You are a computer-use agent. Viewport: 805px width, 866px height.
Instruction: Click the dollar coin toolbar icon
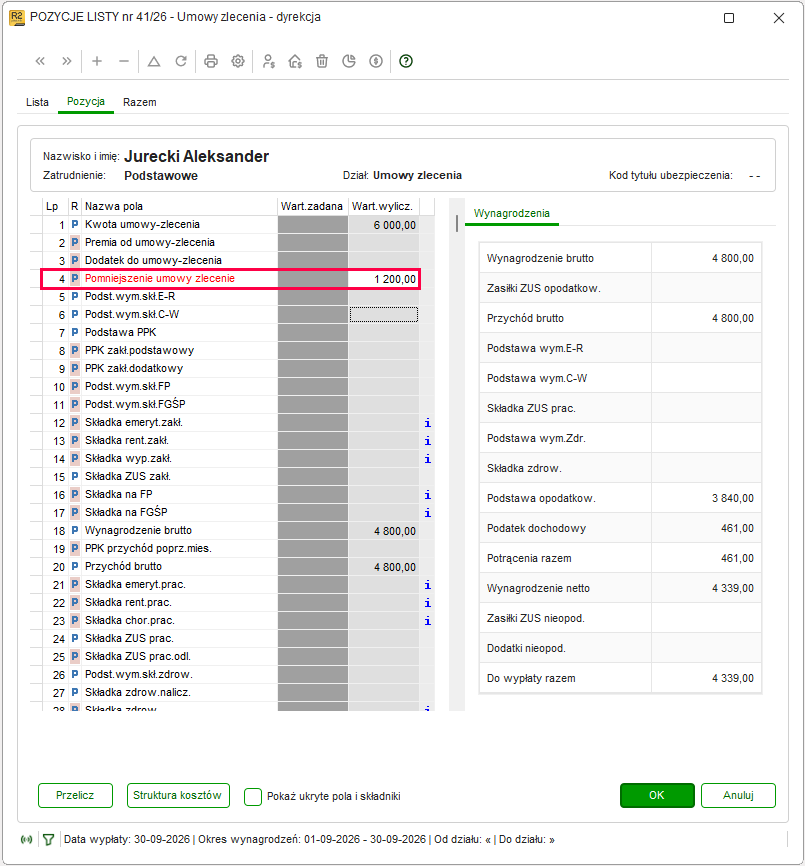coord(376,61)
